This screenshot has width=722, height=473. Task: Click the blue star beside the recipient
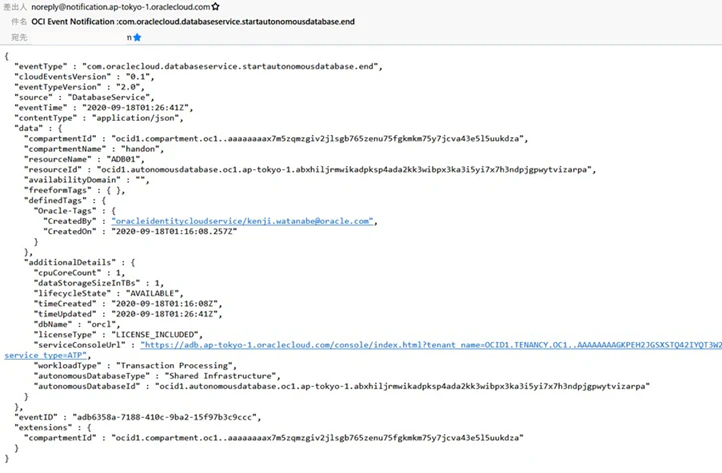tap(137, 37)
